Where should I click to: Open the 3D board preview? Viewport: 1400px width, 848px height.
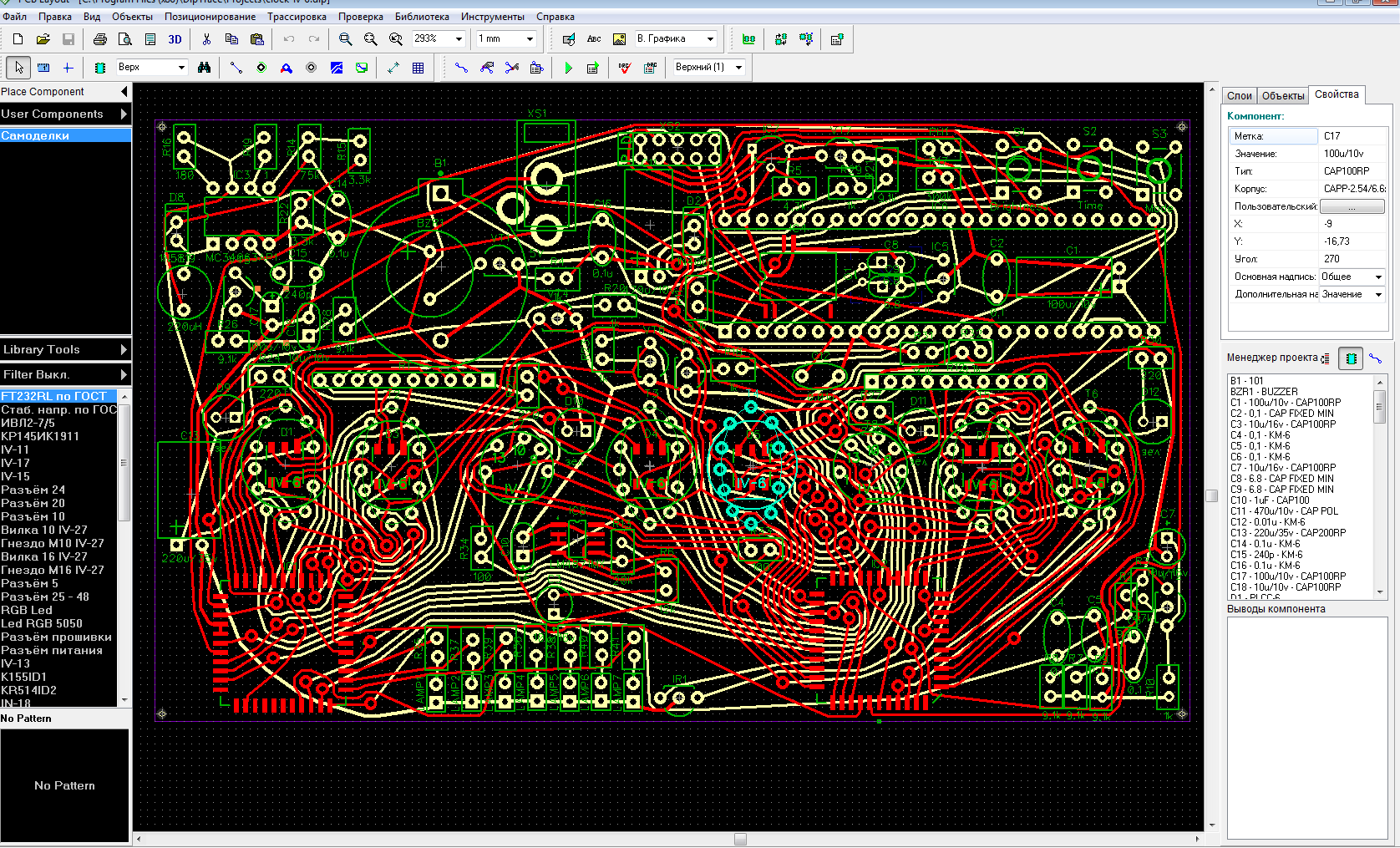tap(175, 39)
